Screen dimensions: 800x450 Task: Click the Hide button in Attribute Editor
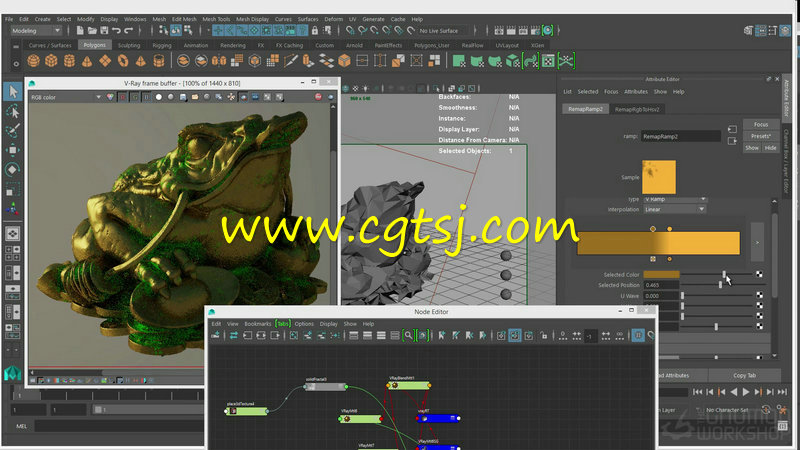(x=770, y=148)
